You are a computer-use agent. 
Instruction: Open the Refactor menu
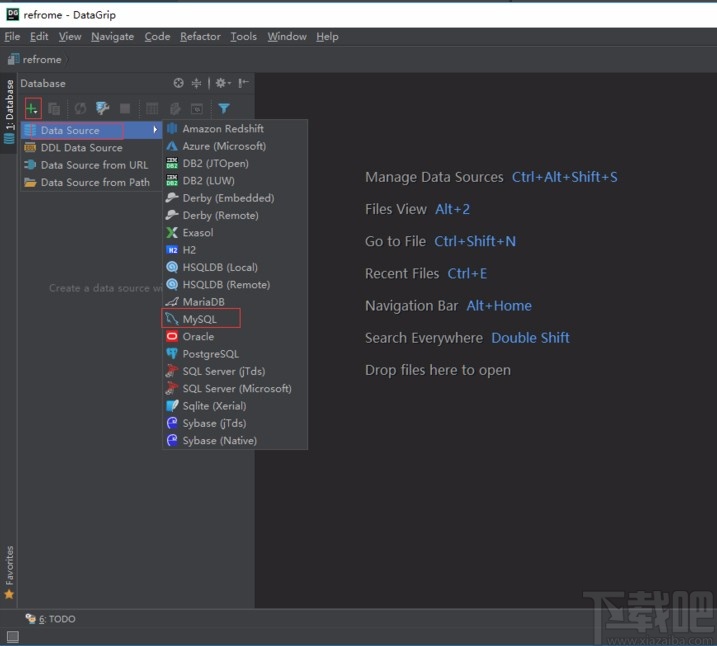tap(200, 37)
